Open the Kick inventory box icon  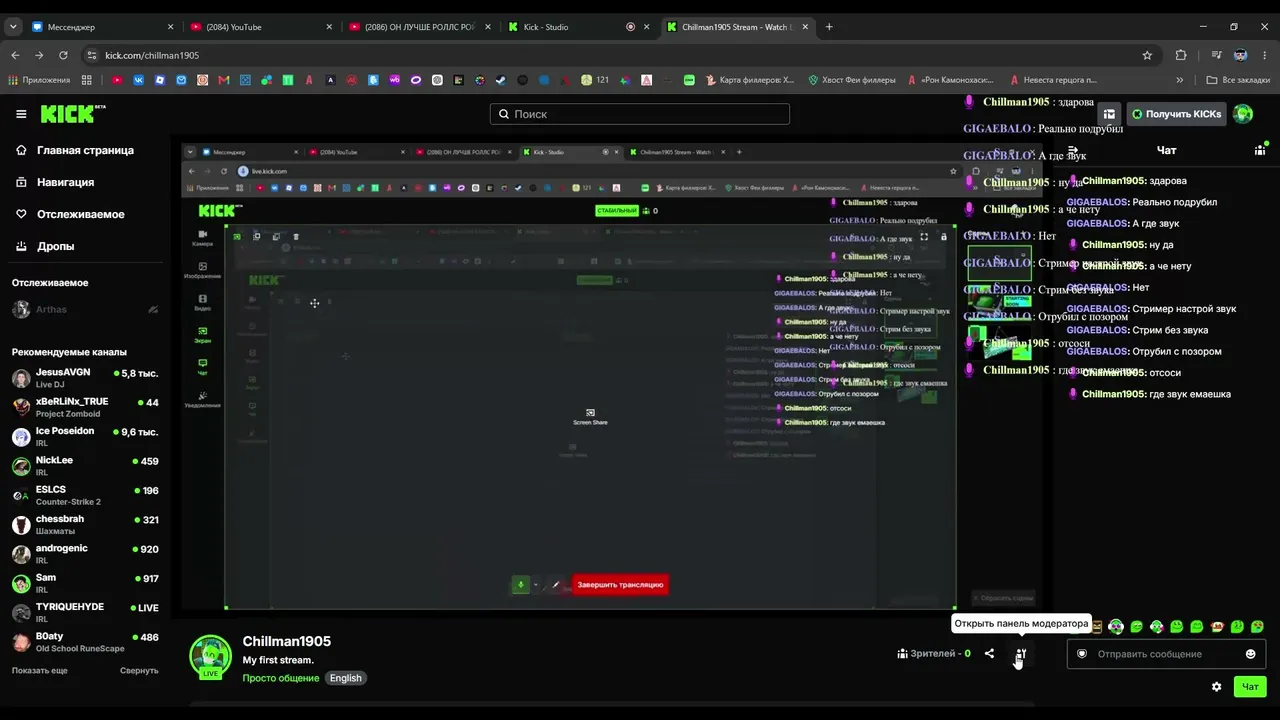1109,114
